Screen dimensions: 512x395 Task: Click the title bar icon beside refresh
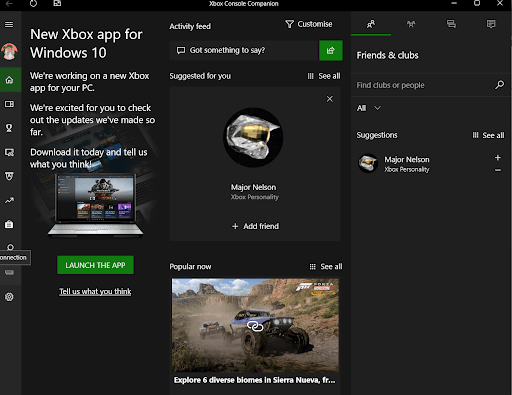pyautogui.click(x=57, y=3)
